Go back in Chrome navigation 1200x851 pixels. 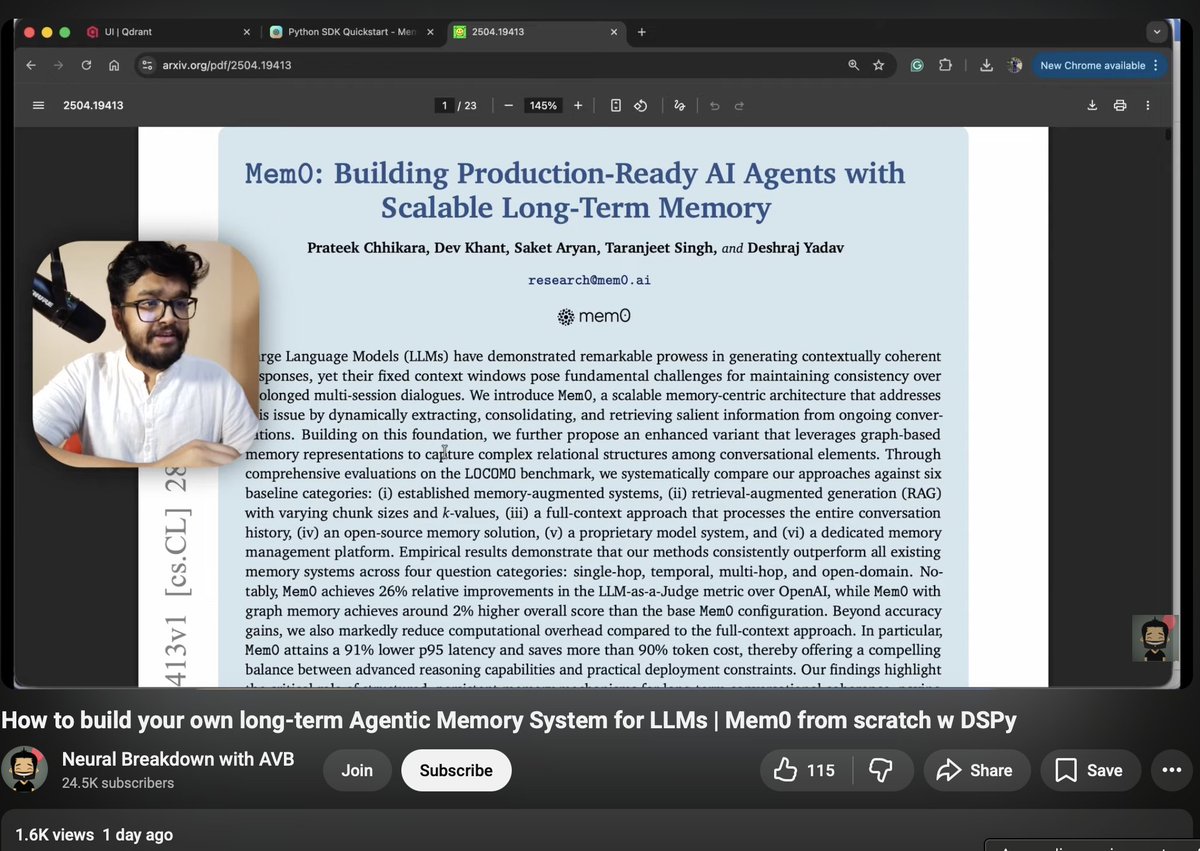tap(31, 65)
